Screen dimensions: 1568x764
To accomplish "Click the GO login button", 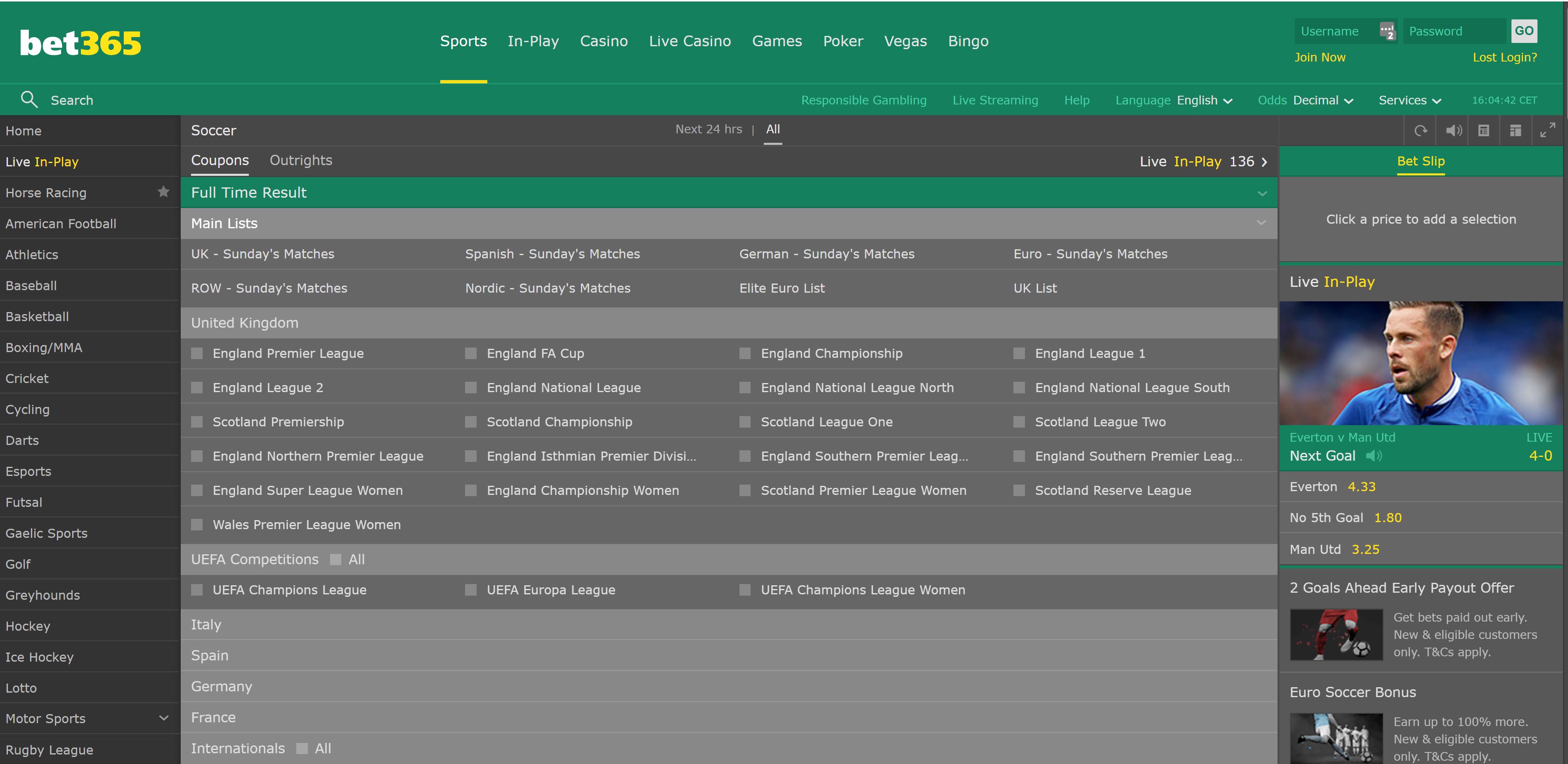I will (1524, 31).
